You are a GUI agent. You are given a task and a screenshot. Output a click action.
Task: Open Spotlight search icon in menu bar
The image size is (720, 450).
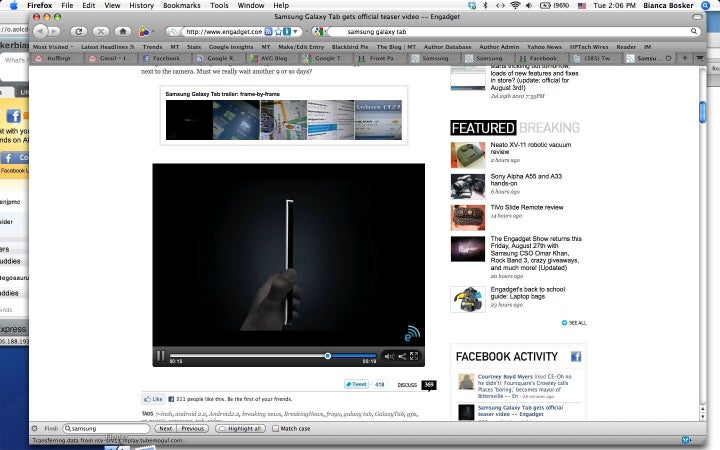706,6
